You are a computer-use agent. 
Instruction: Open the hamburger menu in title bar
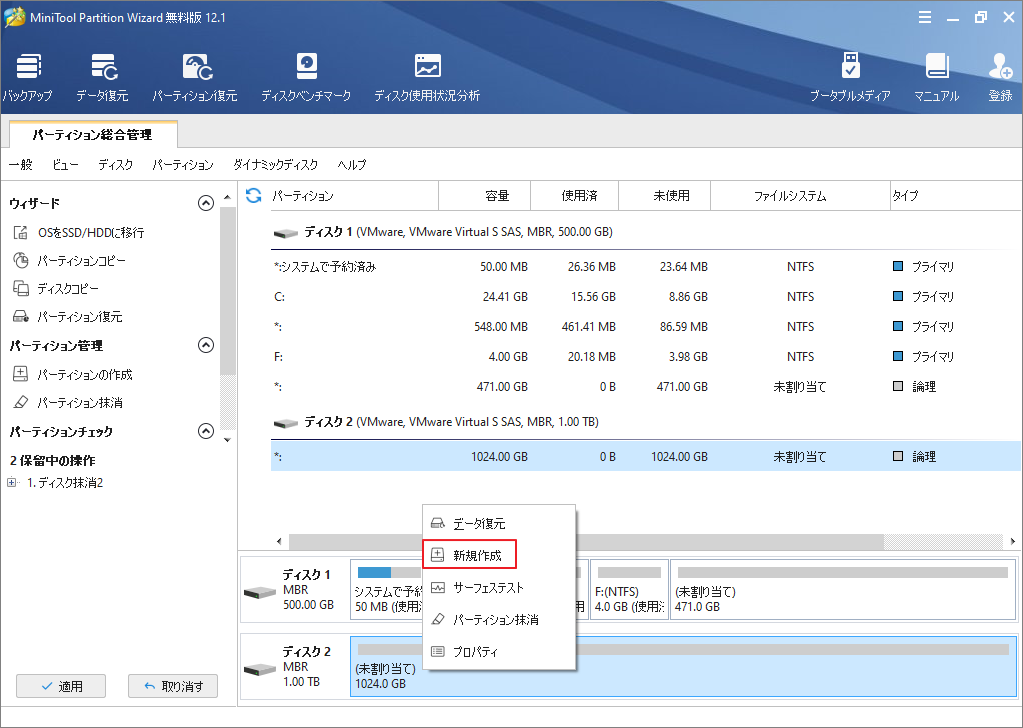924,18
